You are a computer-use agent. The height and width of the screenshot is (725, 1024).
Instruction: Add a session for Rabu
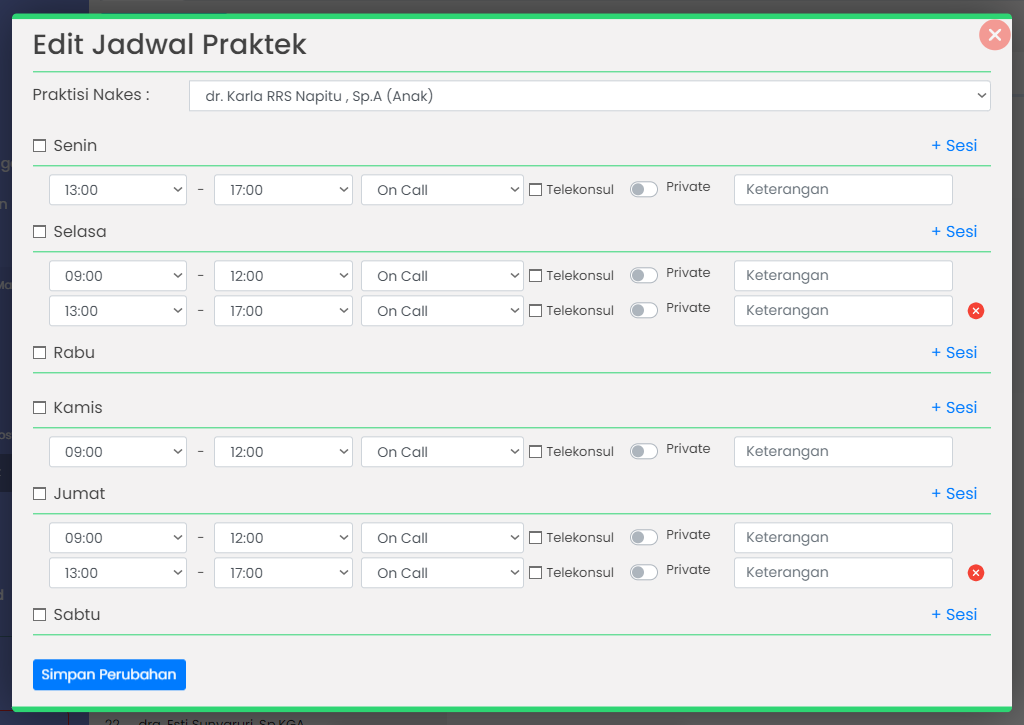pos(953,353)
